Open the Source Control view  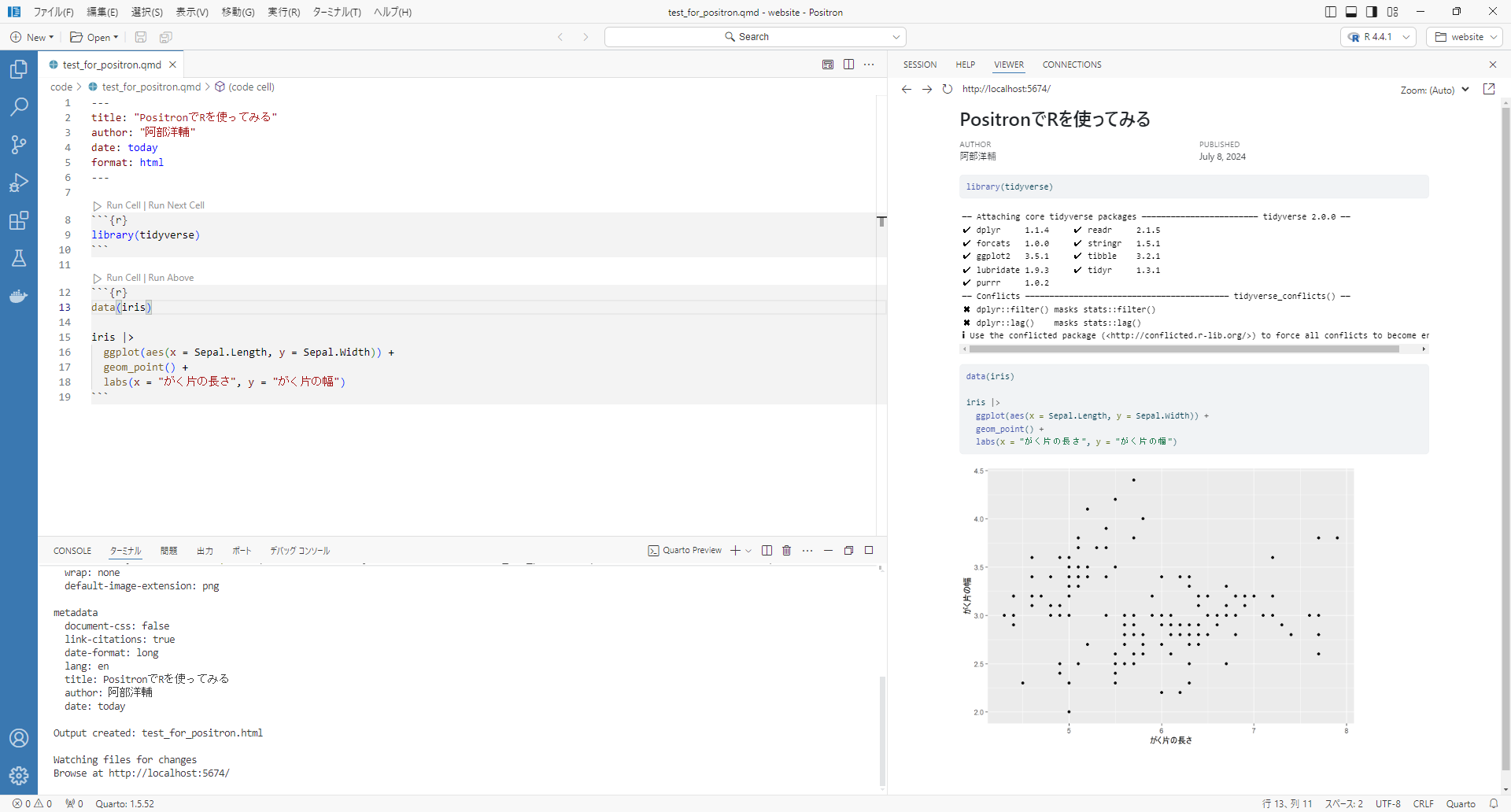pyautogui.click(x=19, y=145)
